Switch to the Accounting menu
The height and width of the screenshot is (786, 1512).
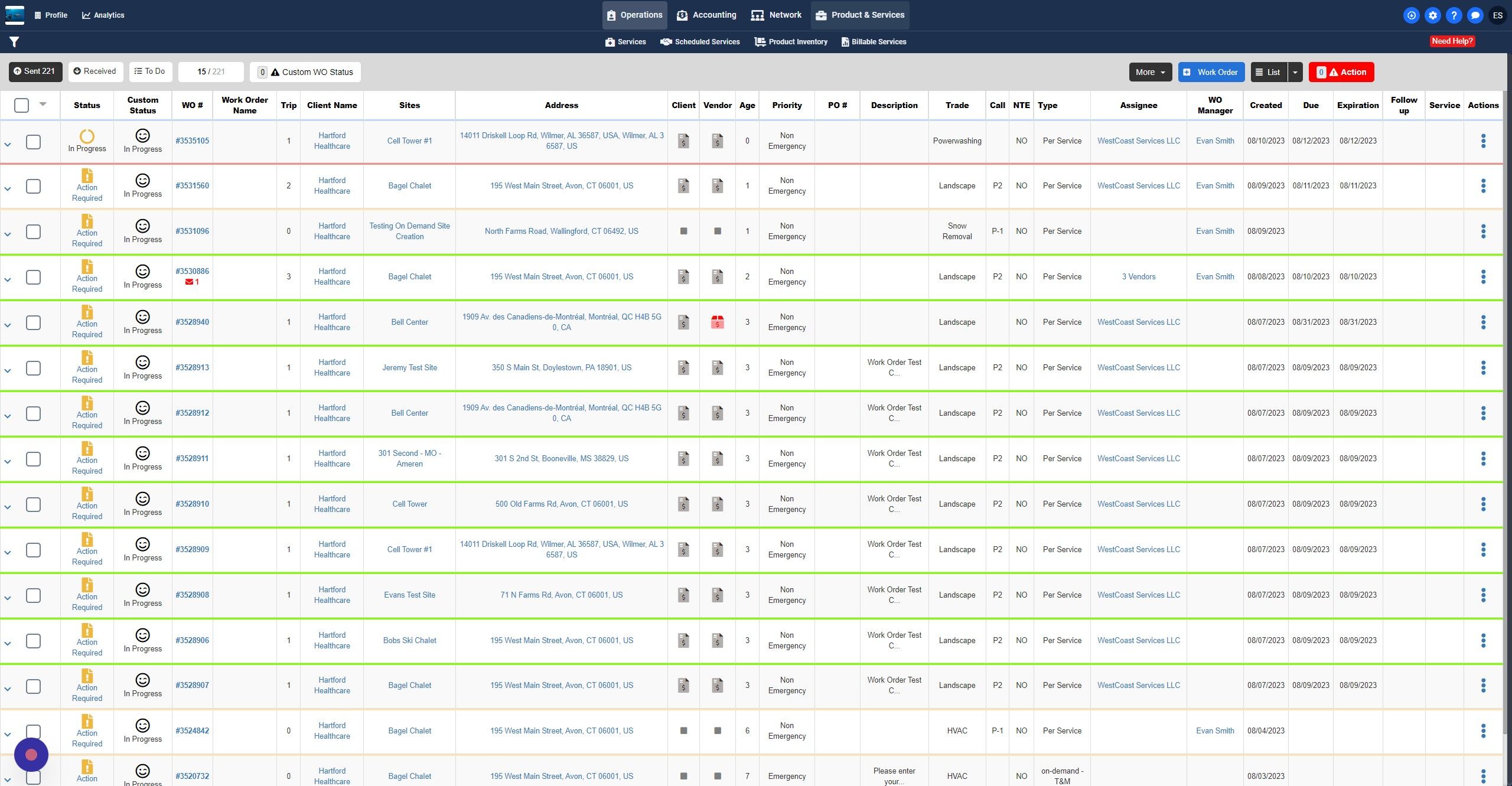pyautogui.click(x=706, y=15)
